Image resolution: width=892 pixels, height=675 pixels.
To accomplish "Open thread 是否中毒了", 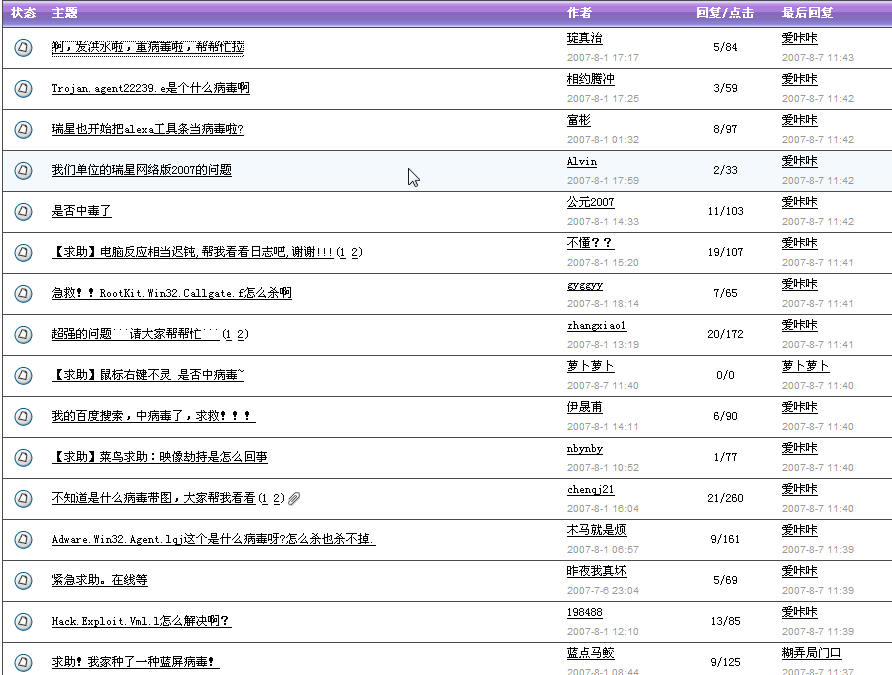I will [x=81, y=211].
